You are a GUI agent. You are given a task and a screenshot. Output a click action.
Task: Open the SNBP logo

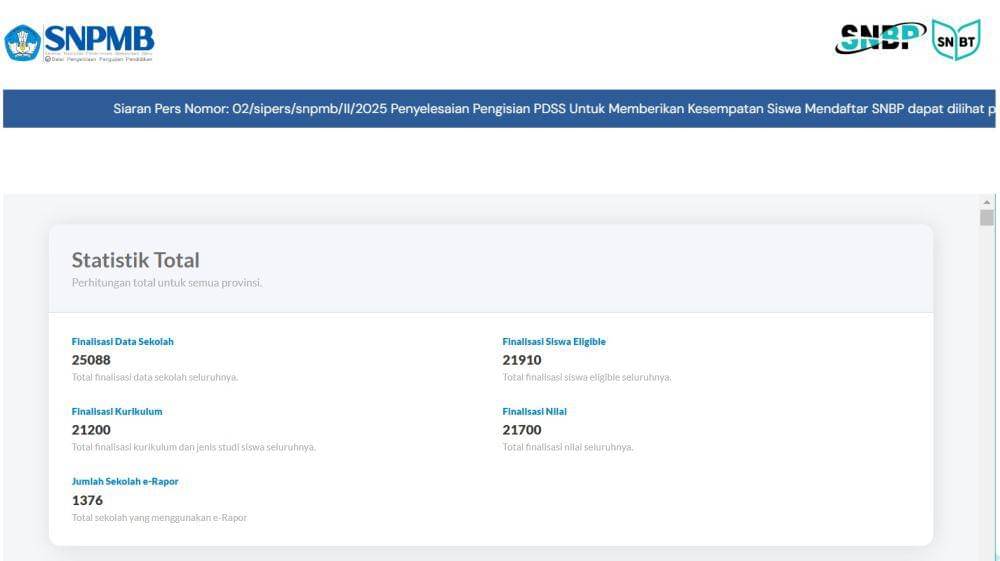coord(880,38)
